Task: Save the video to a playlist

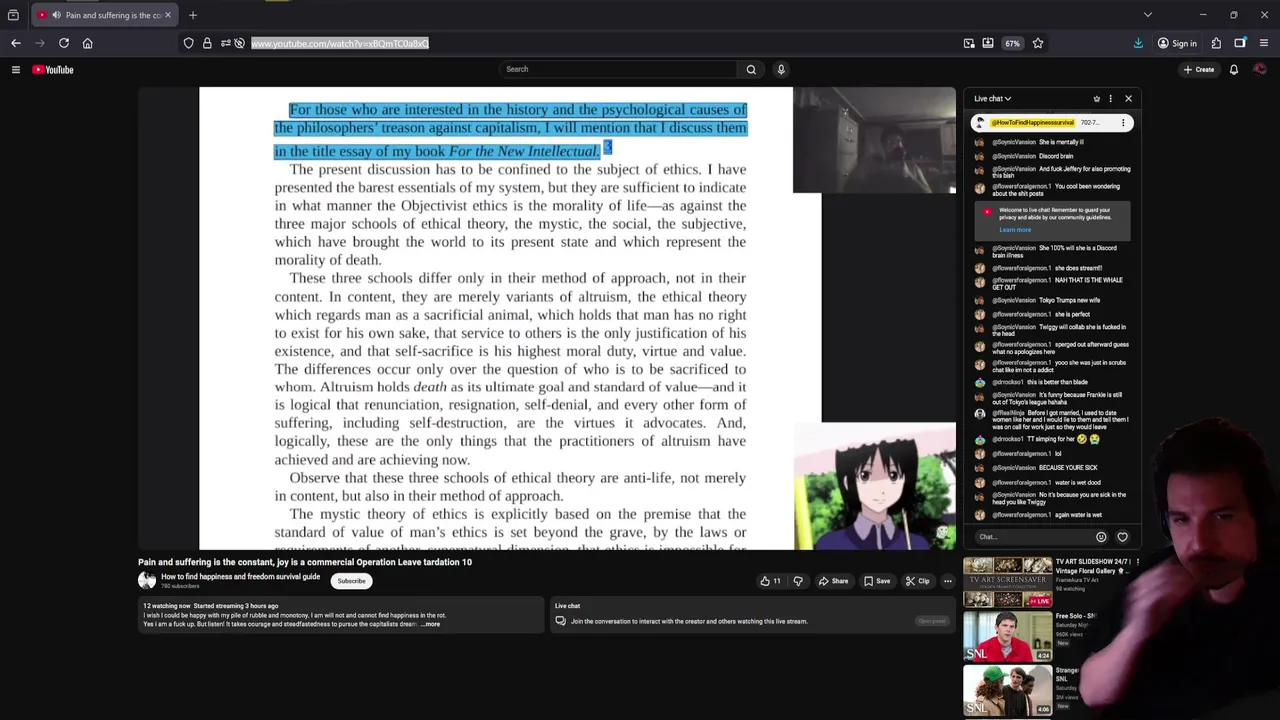Action: pyautogui.click(x=877, y=581)
